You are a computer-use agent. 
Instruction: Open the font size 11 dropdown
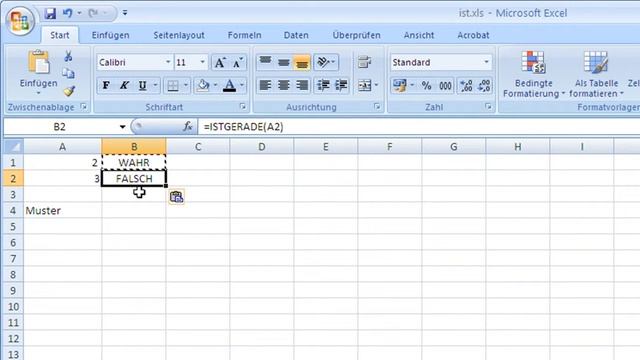coord(202,62)
